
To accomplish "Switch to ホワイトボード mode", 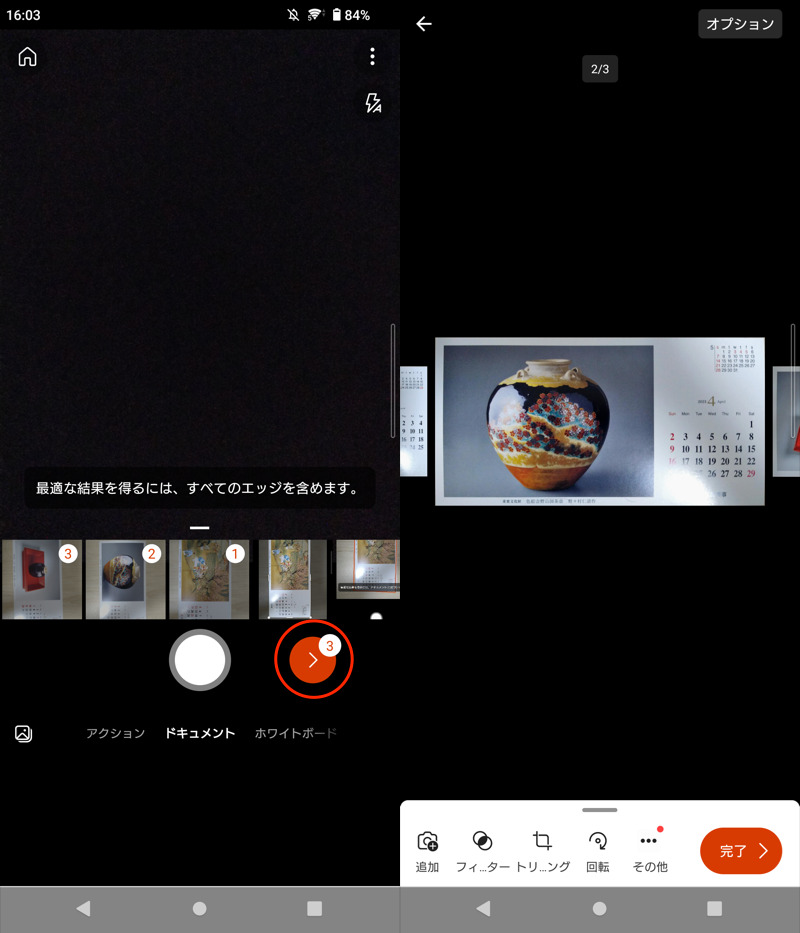I will [x=295, y=733].
